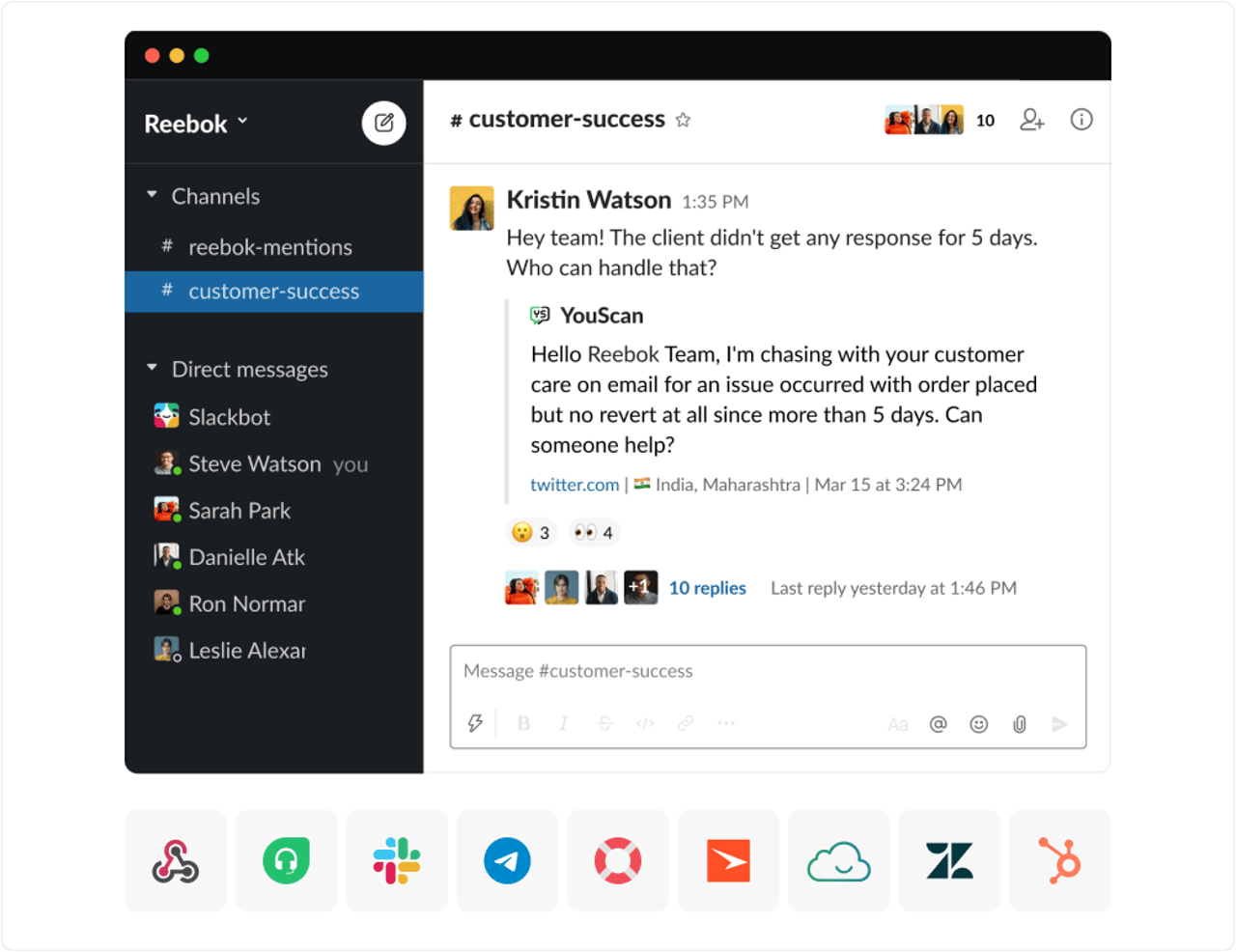Select the HubSpot integration icon
Image resolution: width=1236 pixels, height=952 pixels.
tap(1059, 859)
